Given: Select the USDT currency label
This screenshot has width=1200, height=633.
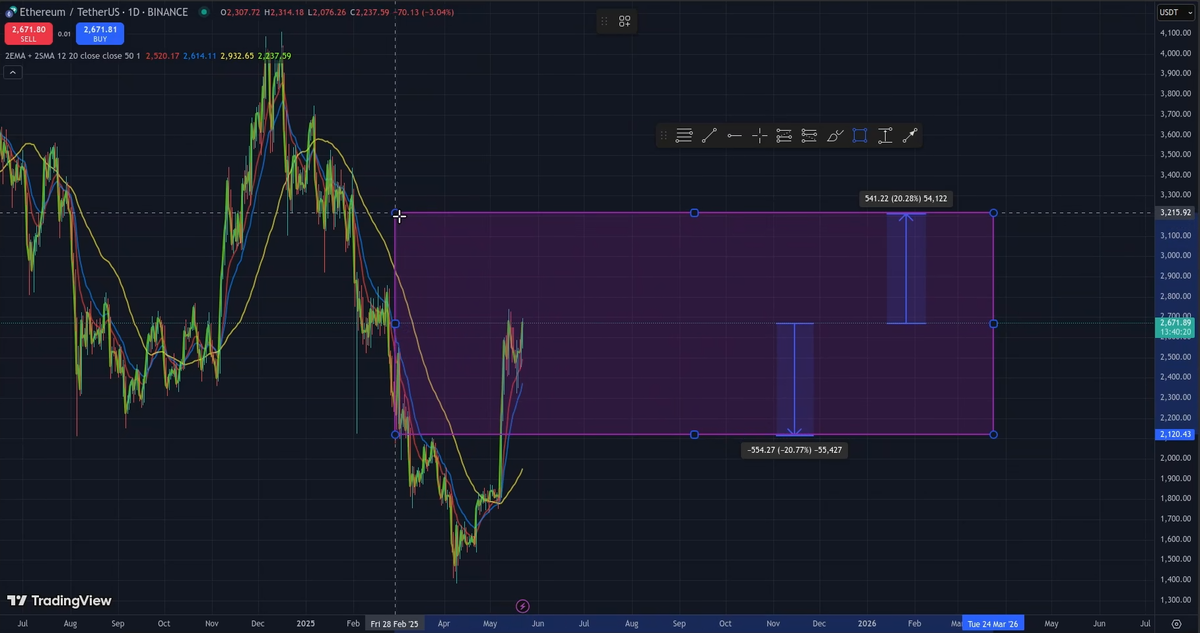Looking at the screenshot, I should [1177, 11].
